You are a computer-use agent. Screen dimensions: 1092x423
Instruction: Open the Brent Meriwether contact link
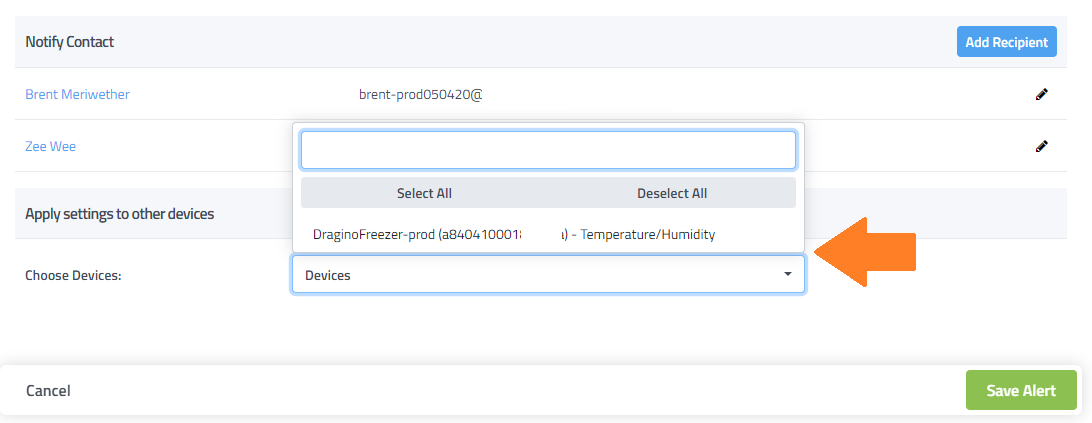click(x=77, y=95)
